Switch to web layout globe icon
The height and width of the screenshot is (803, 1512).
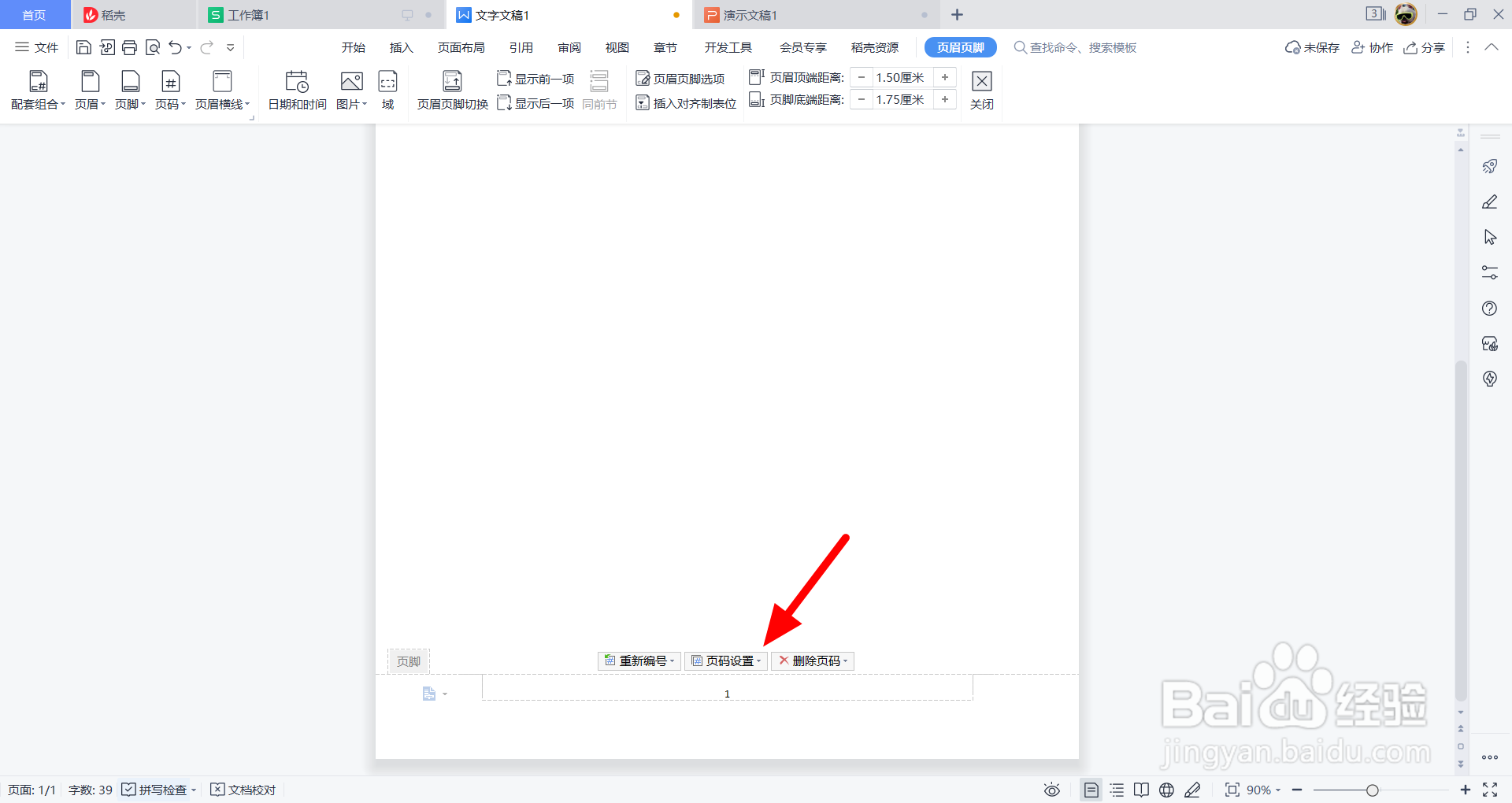point(1166,790)
